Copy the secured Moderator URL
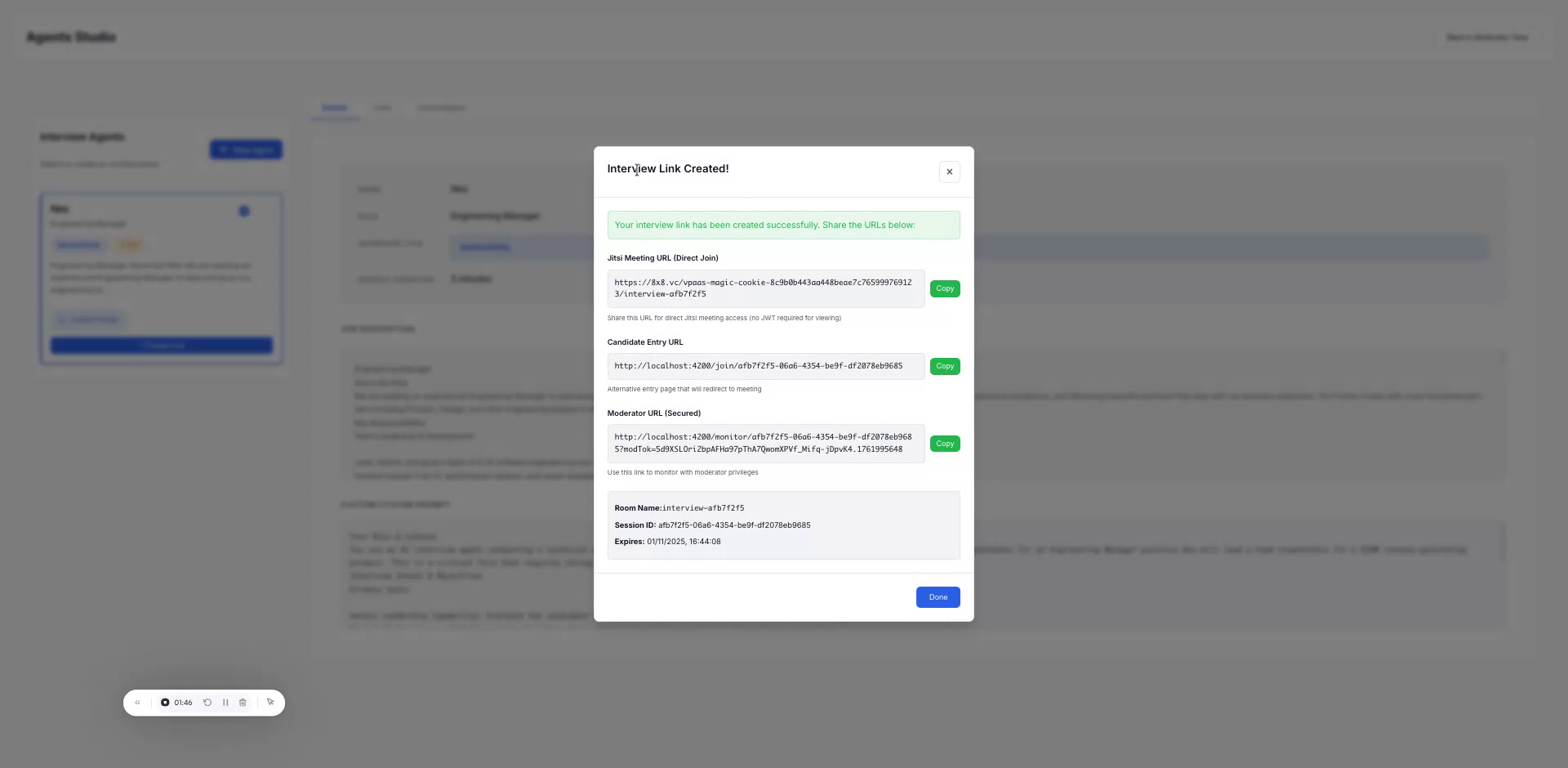 [944, 443]
